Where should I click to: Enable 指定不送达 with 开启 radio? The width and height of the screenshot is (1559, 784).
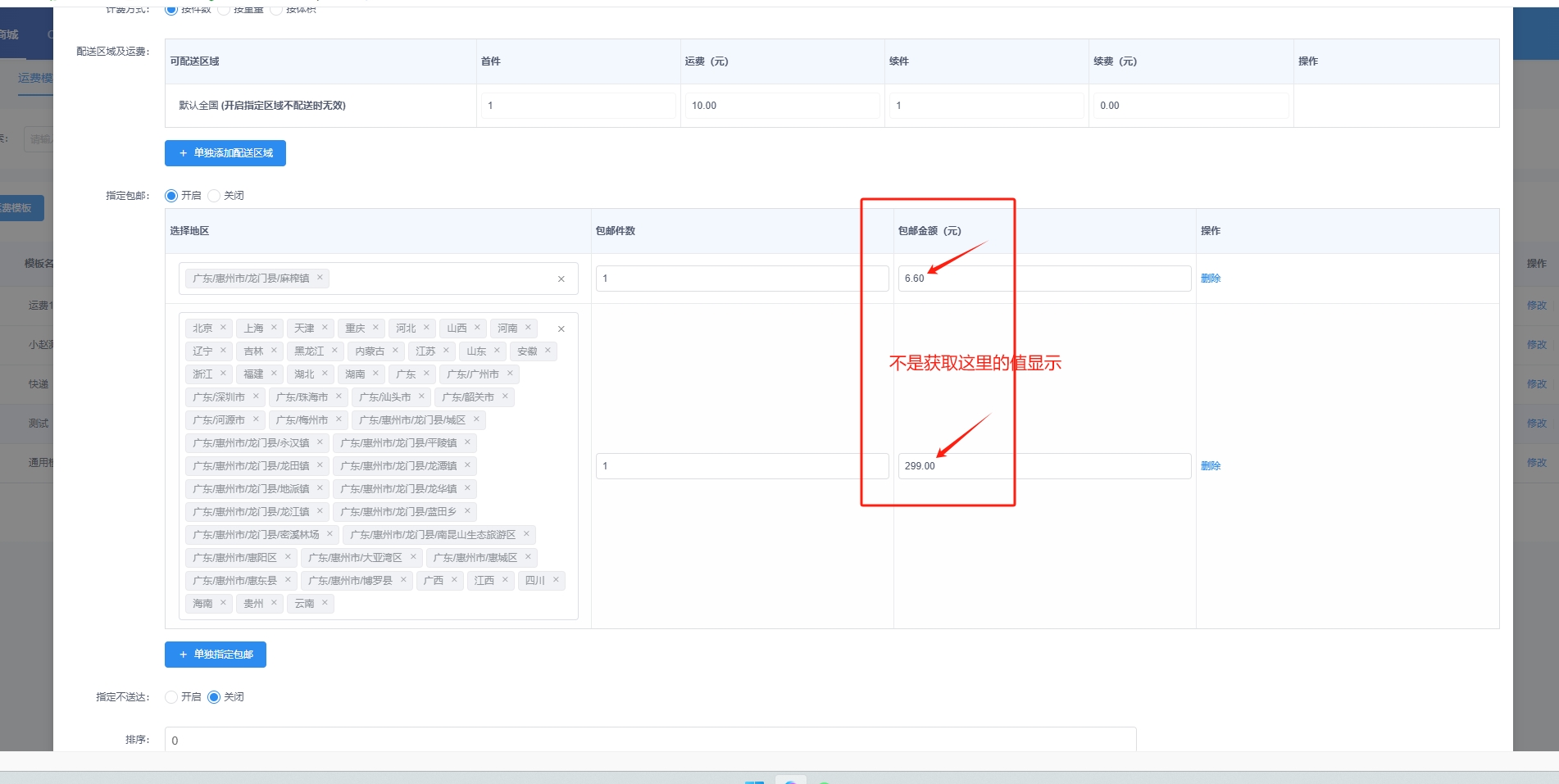point(171,697)
